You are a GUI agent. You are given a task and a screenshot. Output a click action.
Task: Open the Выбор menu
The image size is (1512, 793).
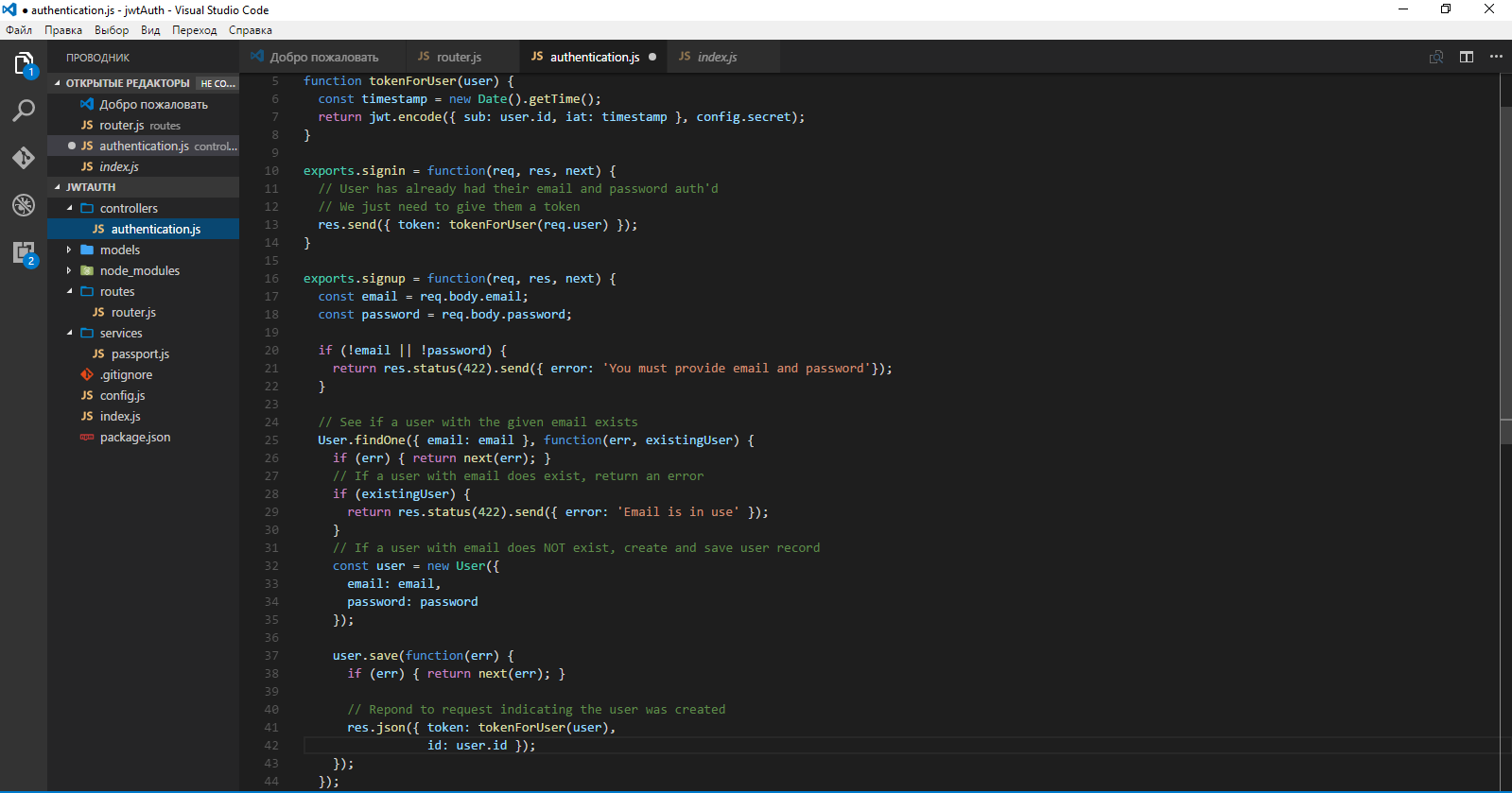tap(112, 30)
